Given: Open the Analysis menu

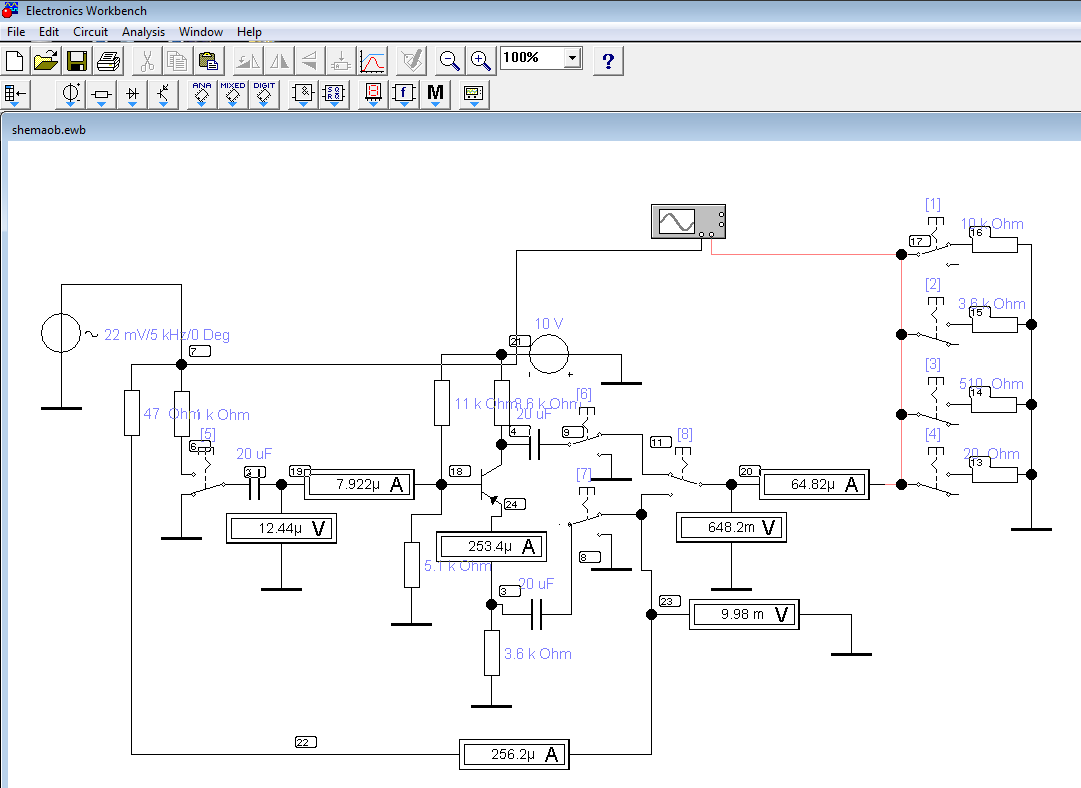Looking at the screenshot, I should [x=143, y=32].
